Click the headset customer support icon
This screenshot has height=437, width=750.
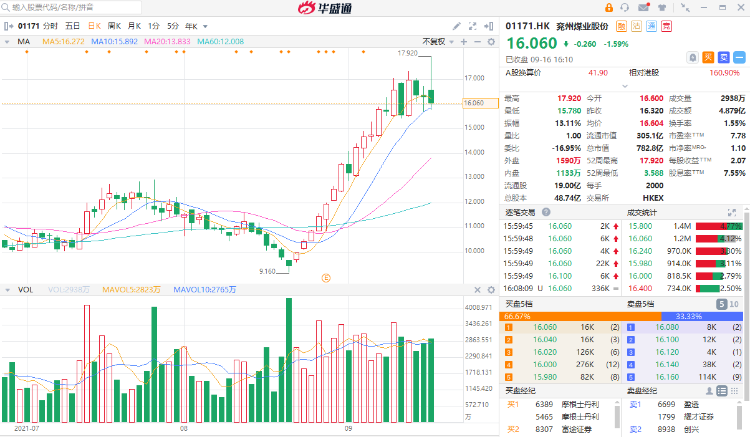(625, 8)
